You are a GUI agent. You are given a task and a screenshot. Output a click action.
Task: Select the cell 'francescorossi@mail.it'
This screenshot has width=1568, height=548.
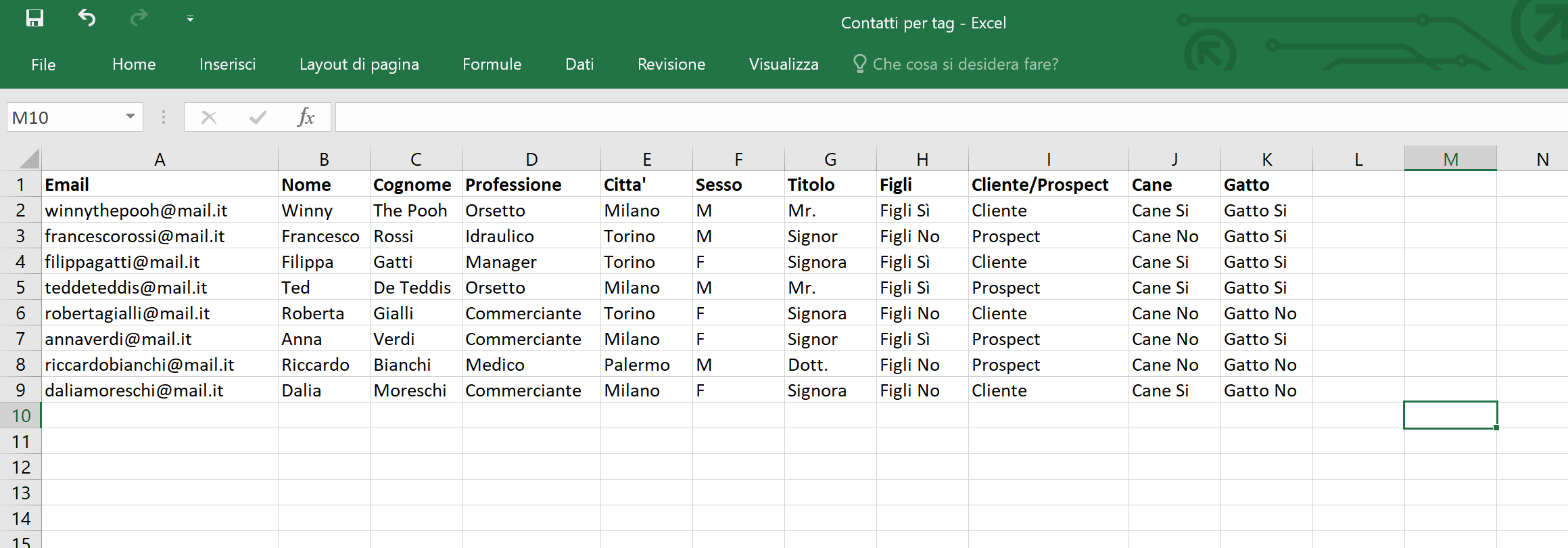(x=160, y=236)
